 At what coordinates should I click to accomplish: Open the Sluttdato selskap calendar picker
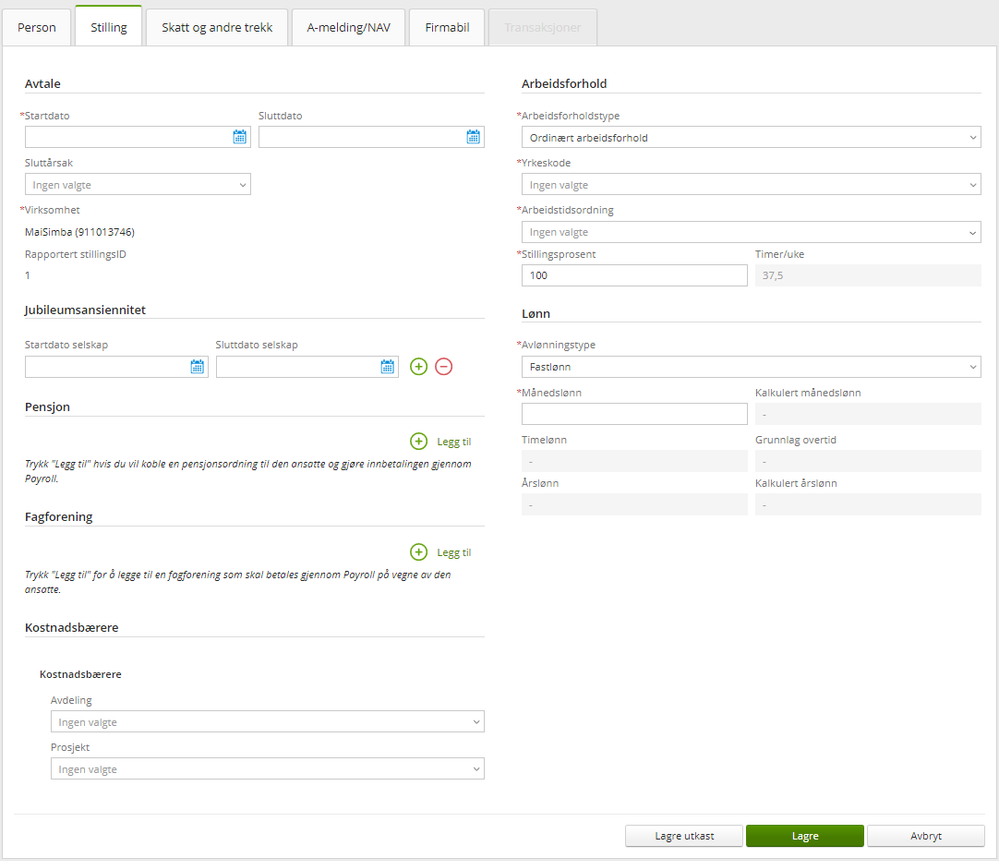388,367
